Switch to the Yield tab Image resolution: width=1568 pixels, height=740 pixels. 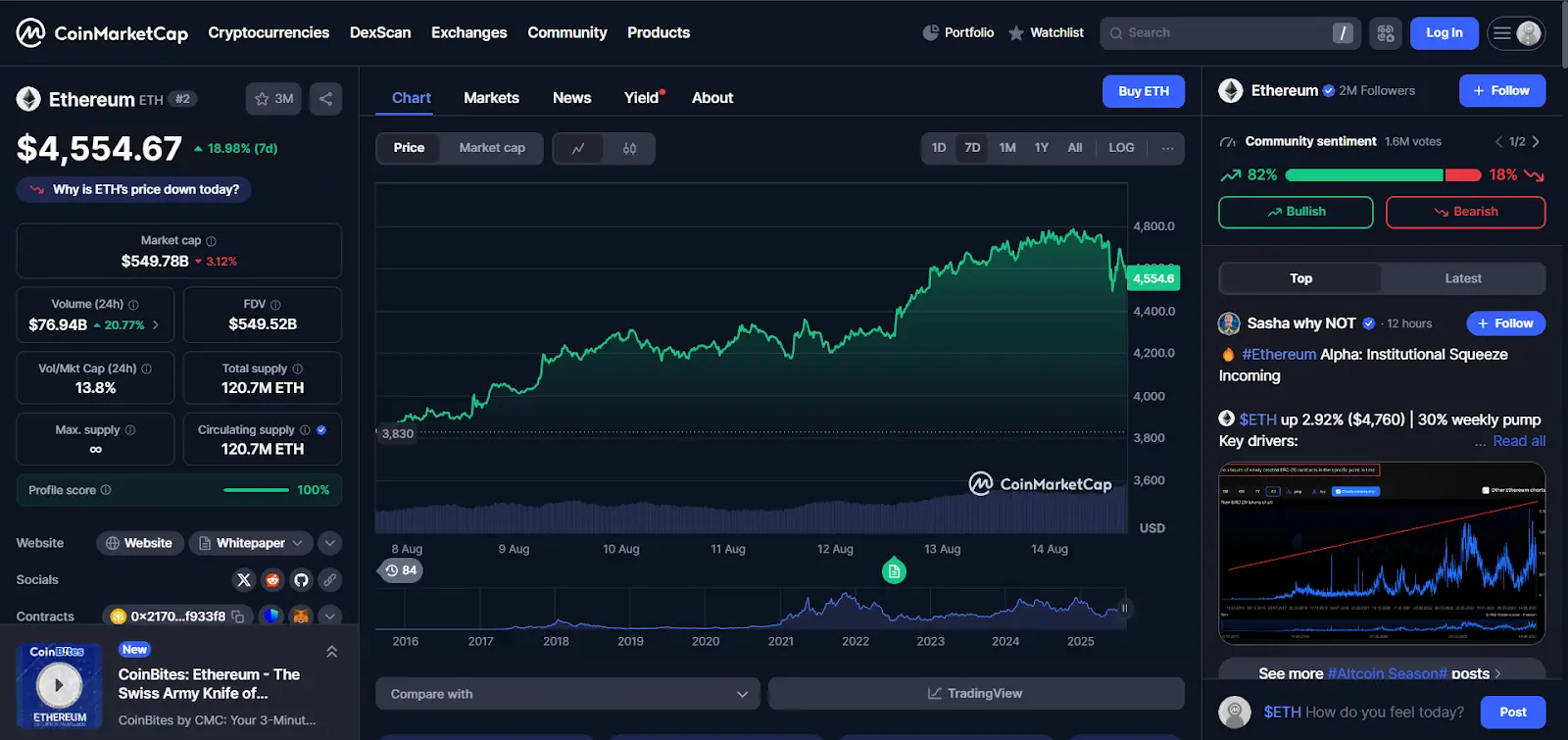(x=643, y=98)
